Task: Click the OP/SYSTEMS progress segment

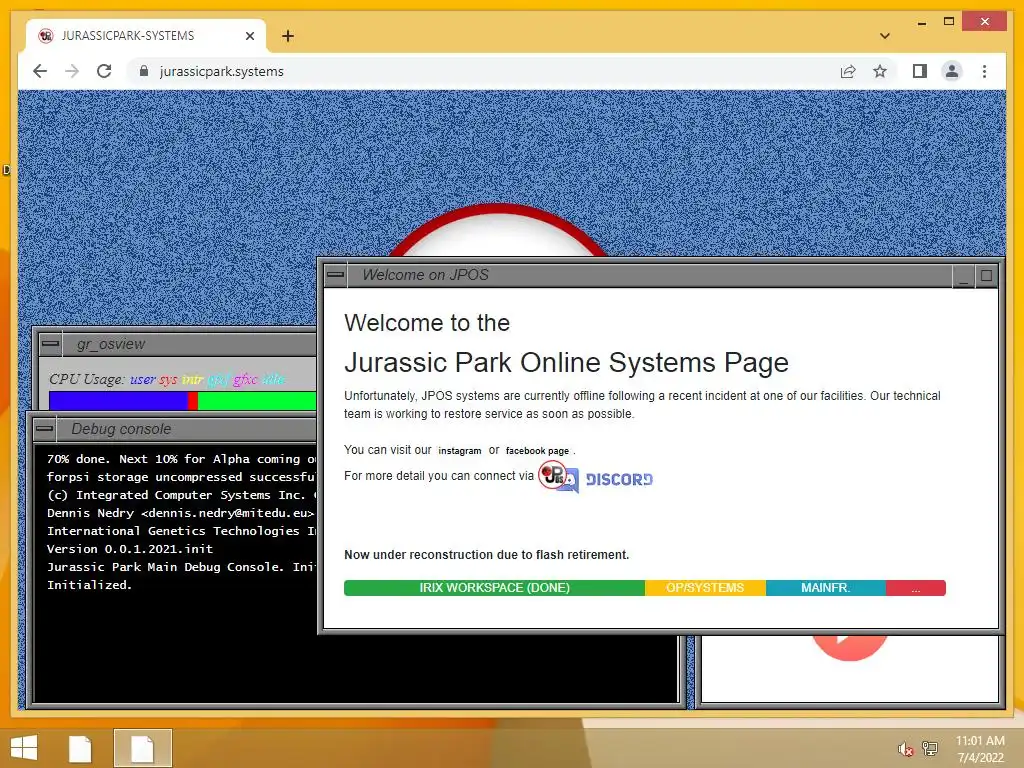Action: (x=705, y=588)
